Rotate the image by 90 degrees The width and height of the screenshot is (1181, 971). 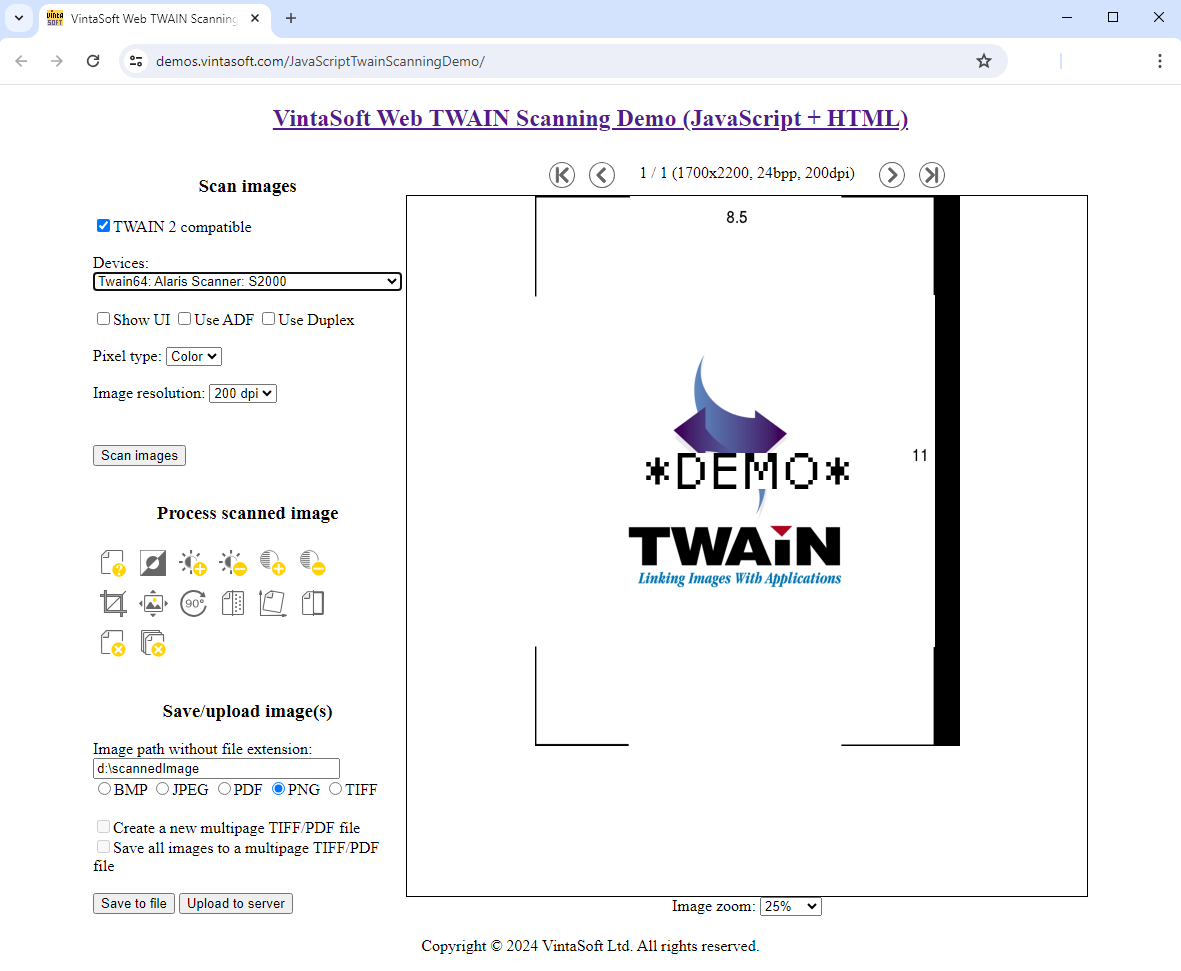tap(192, 602)
